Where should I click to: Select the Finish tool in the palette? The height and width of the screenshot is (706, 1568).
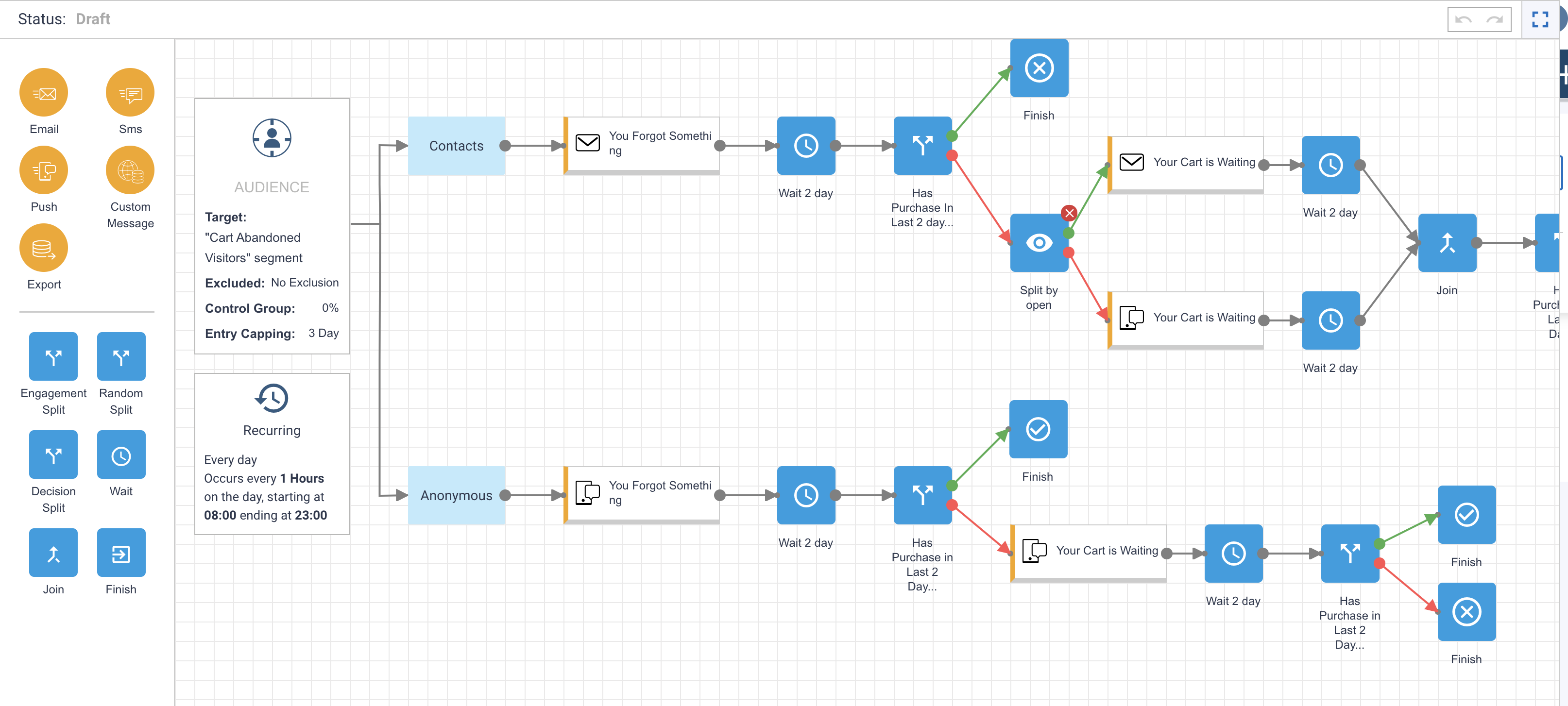pos(121,553)
